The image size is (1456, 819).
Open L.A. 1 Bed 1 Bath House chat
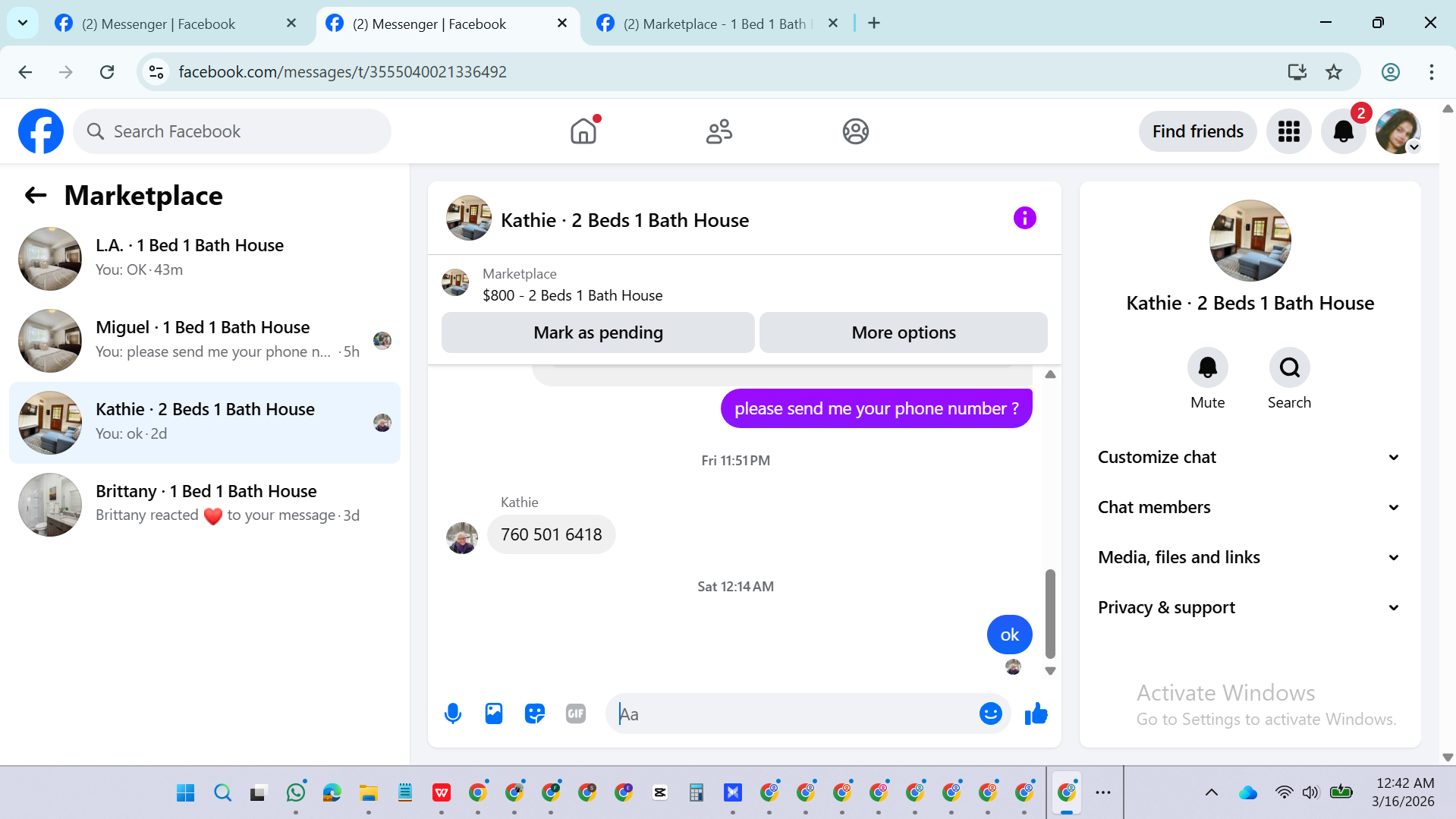click(x=205, y=259)
